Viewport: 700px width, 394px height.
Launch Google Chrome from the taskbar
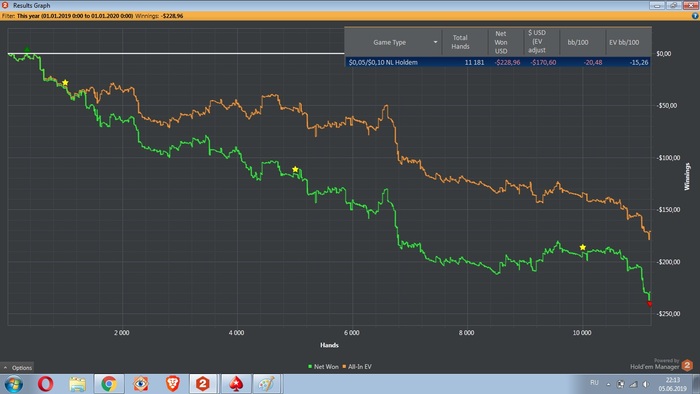pos(108,384)
